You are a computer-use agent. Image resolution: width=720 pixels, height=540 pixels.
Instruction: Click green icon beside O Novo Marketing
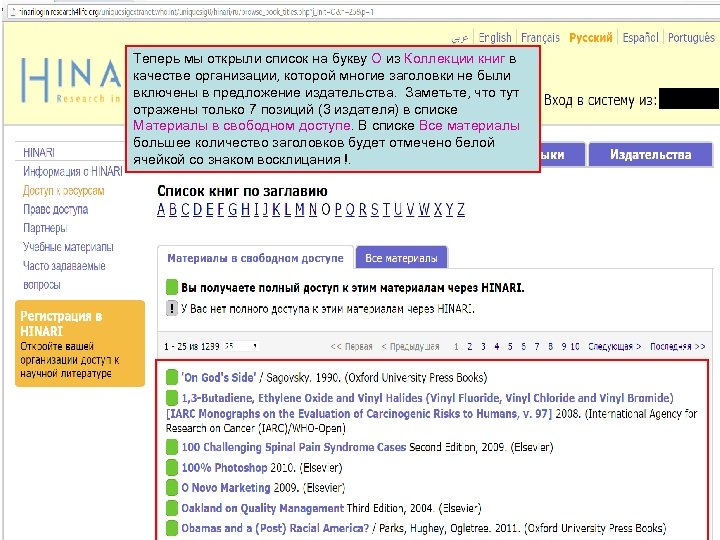172,488
